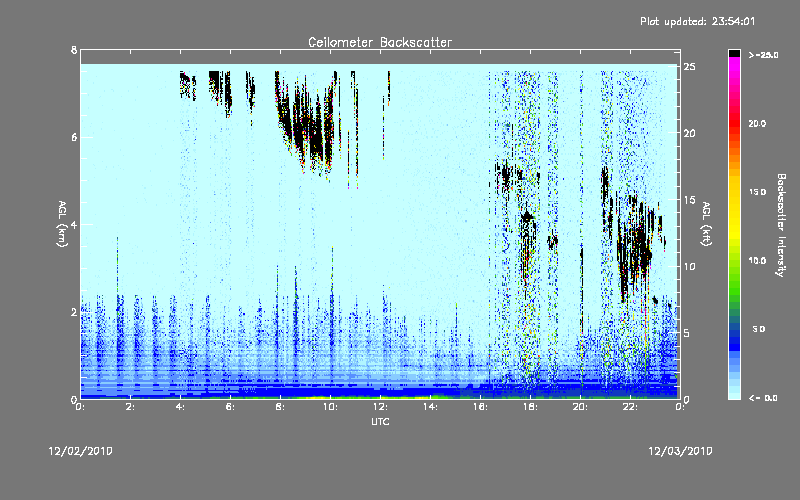Click the "18:" tick on UTC axis
This screenshot has width=800, height=500.
coord(530,407)
